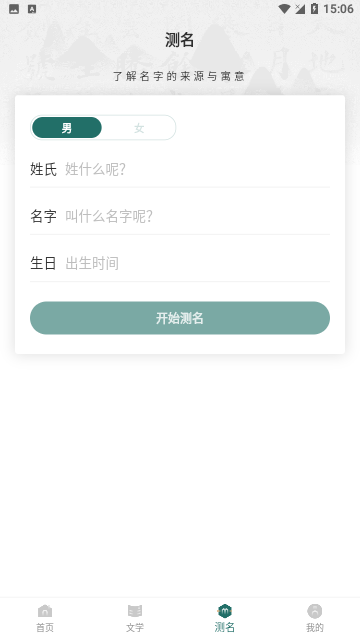Tap the image notification icon
Viewport: 360px width, 640px height.
pos(14,9)
